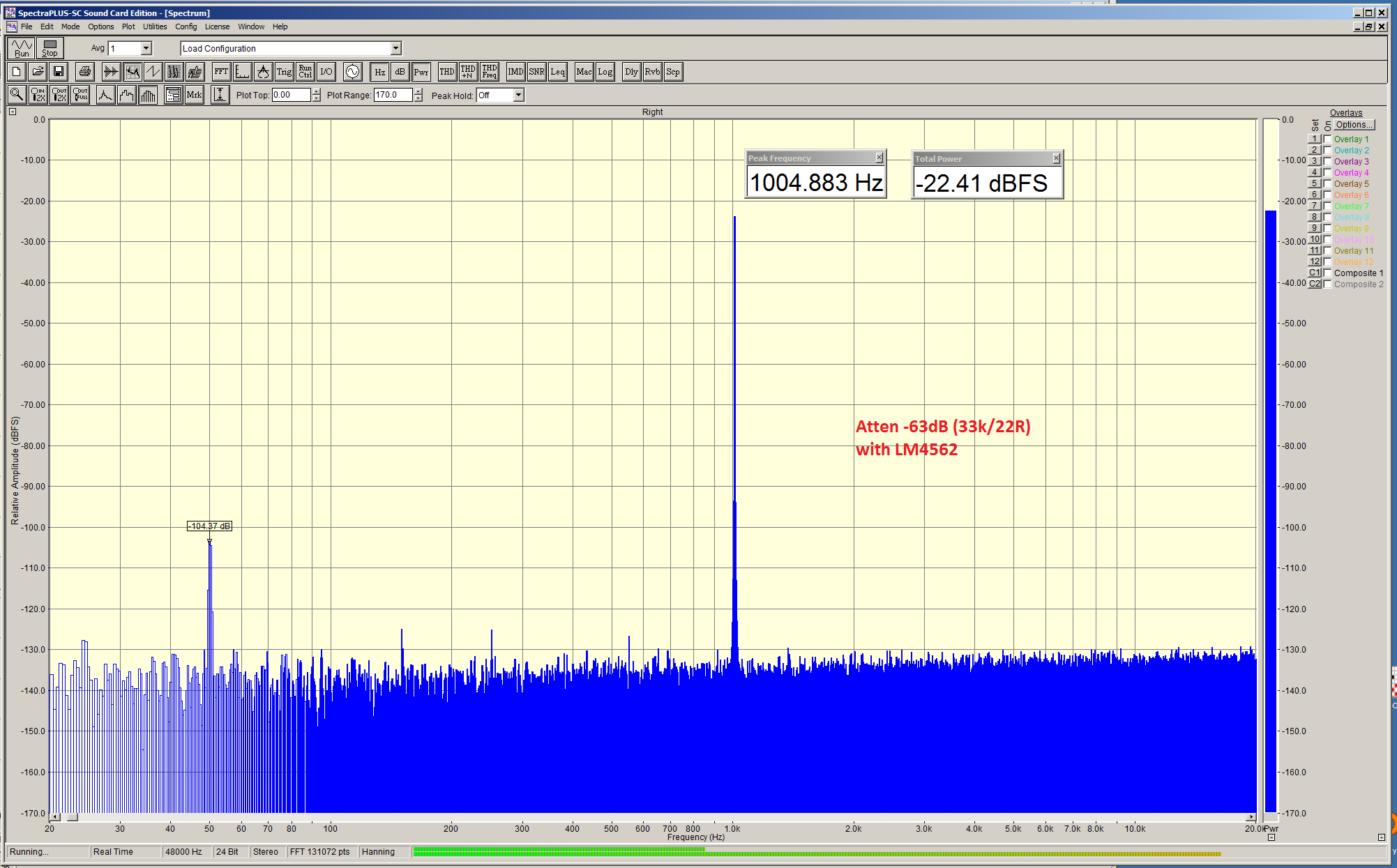Enable the Overlay 11 checkbox

point(1327,250)
